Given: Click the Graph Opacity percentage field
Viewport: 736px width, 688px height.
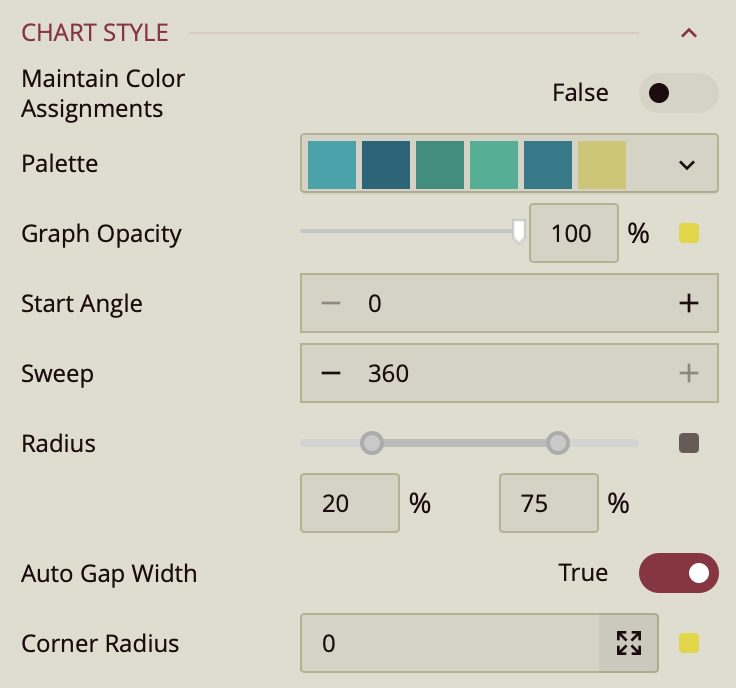Looking at the screenshot, I should tap(573, 234).
